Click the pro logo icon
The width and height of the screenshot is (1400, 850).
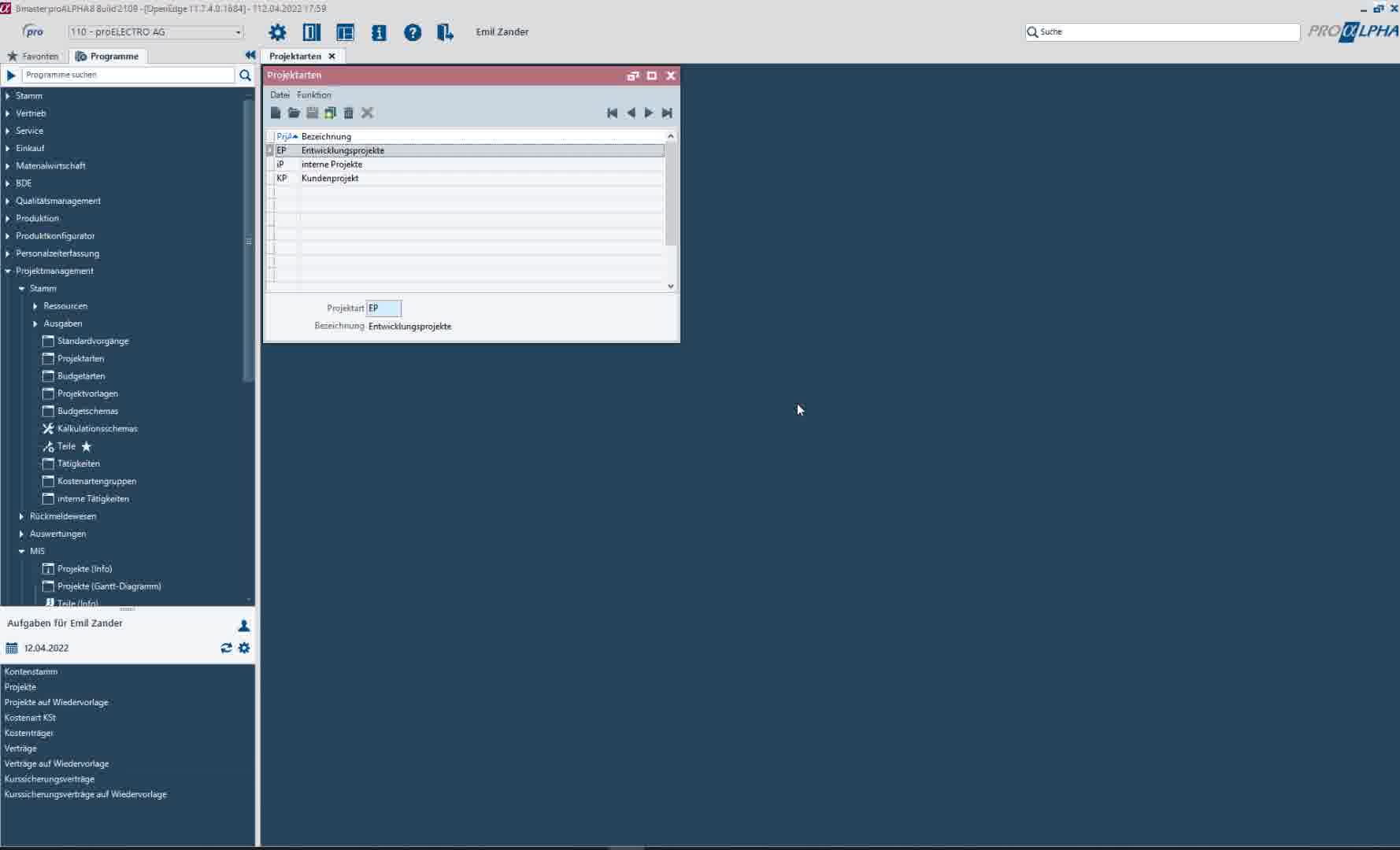33,31
